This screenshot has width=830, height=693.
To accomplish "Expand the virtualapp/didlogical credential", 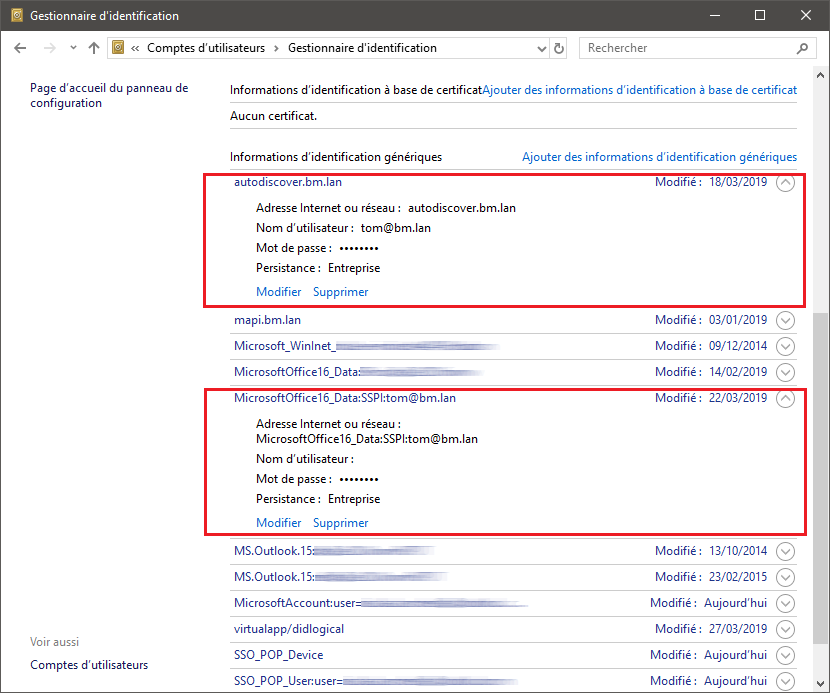I will [785, 629].
